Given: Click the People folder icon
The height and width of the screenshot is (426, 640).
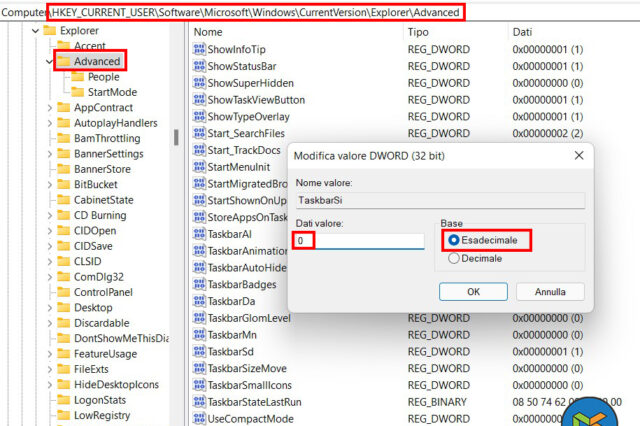Looking at the screenshot, I should (x=78, y=77).
